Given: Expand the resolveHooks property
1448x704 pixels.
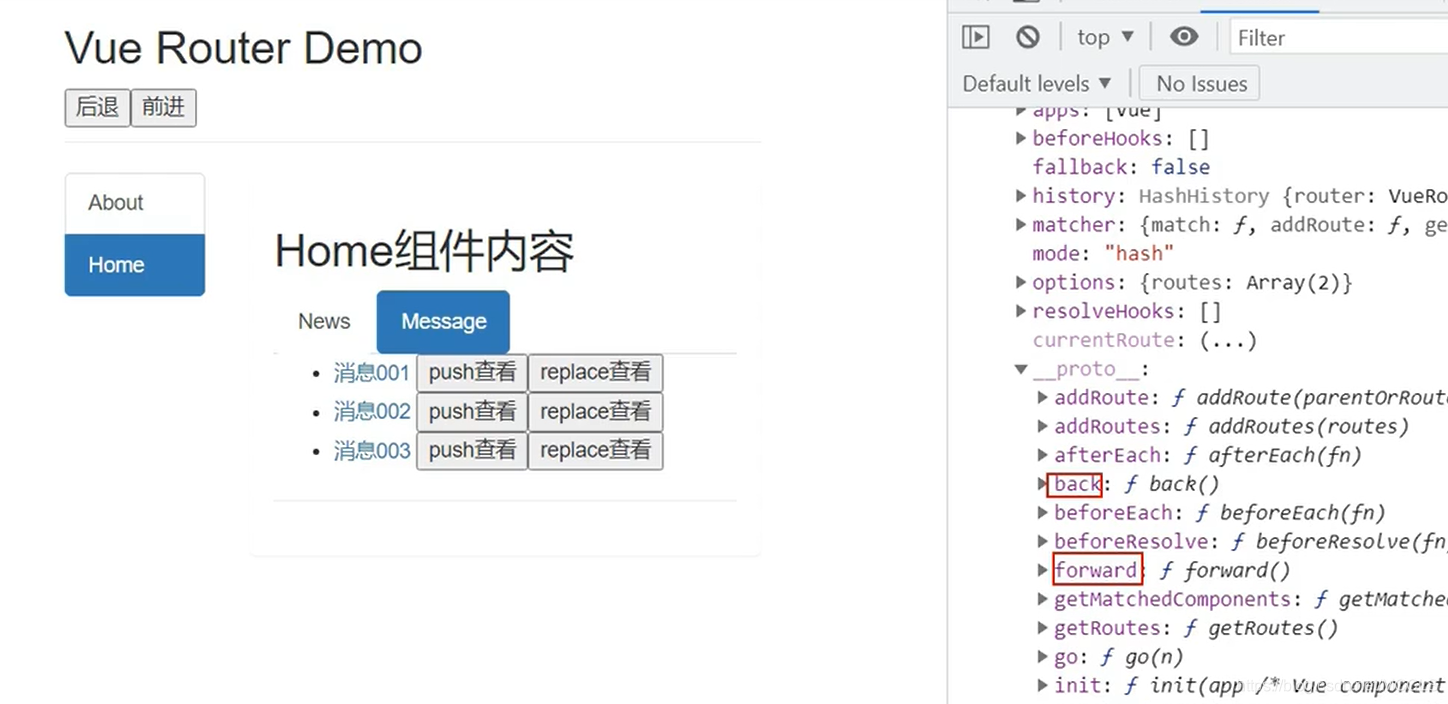Looking at the screenshot, I should [x=1021, y=311].
